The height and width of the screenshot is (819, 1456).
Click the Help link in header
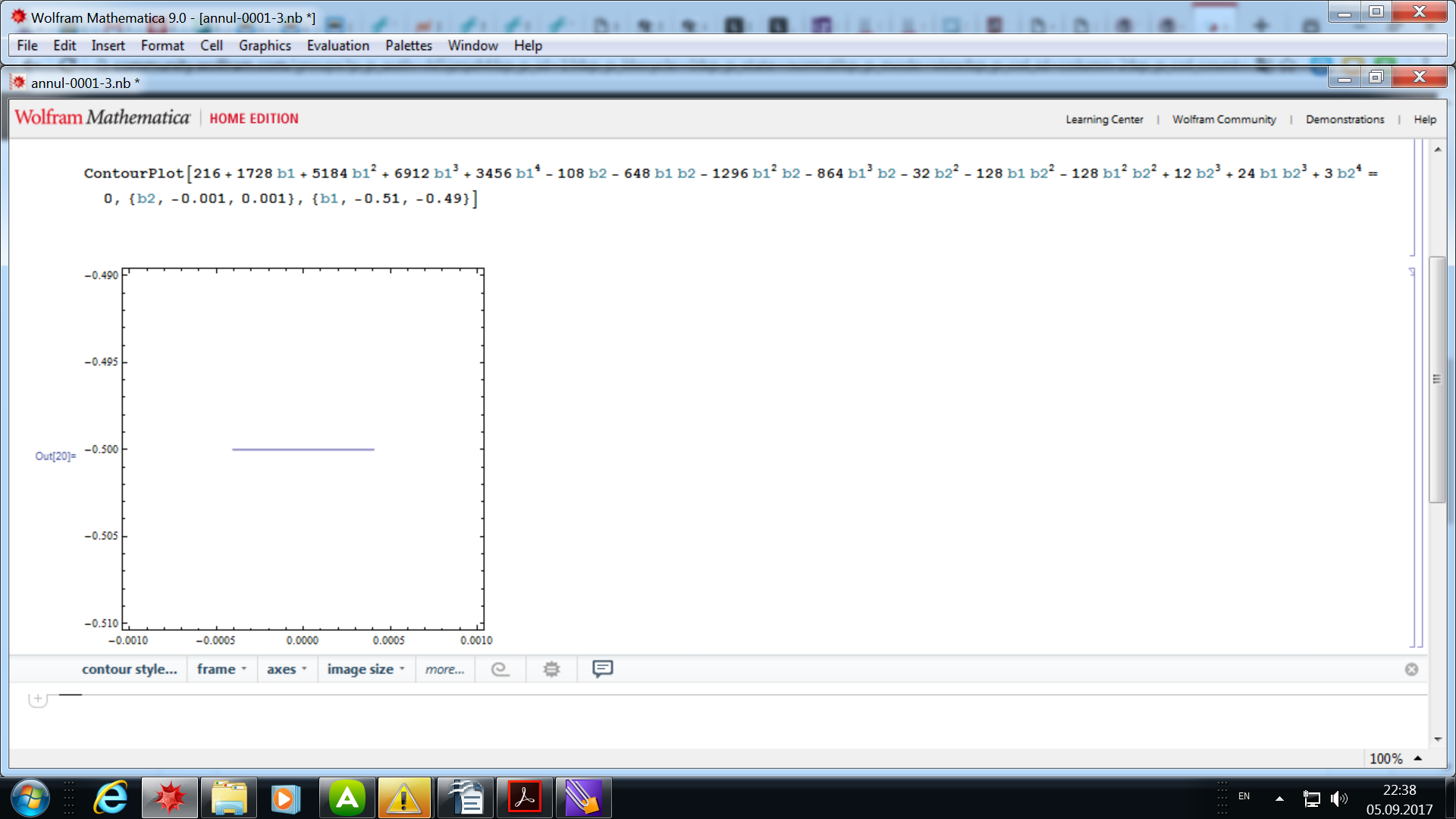[1425, 119]
